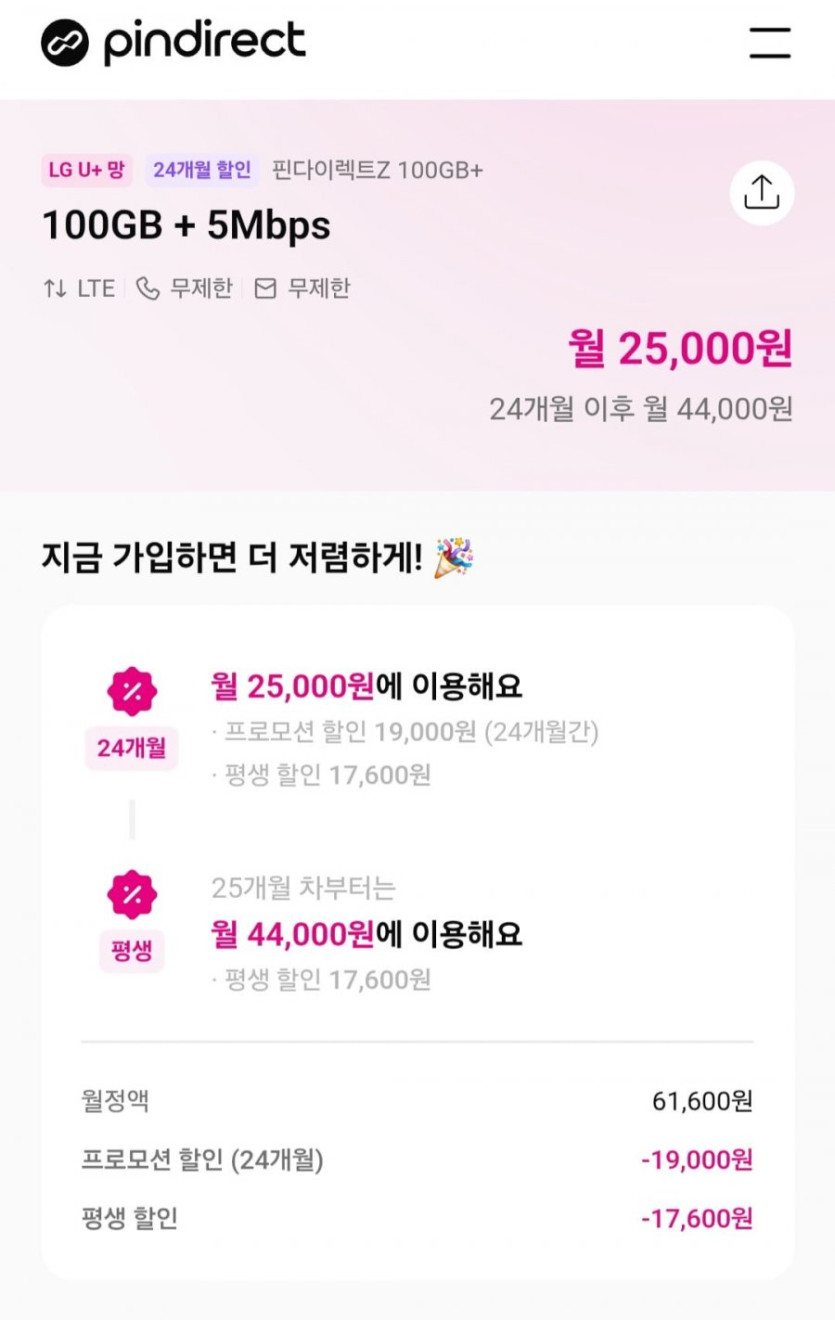Click the 핀다이렉트Z 100GB+ plan name

click(378, 170)
